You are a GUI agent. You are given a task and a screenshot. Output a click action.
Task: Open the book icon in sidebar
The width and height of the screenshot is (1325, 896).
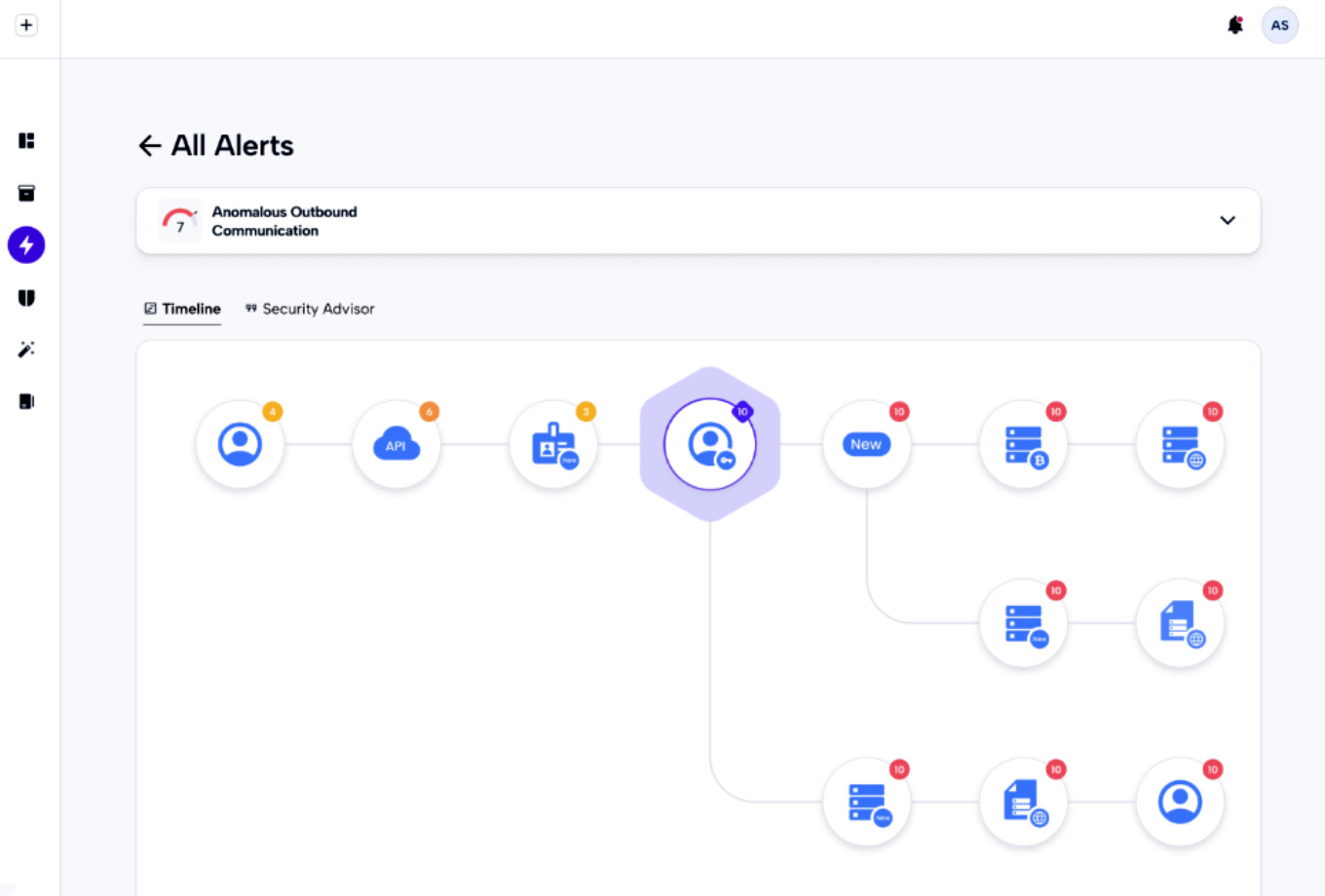[x=26, y=401]
